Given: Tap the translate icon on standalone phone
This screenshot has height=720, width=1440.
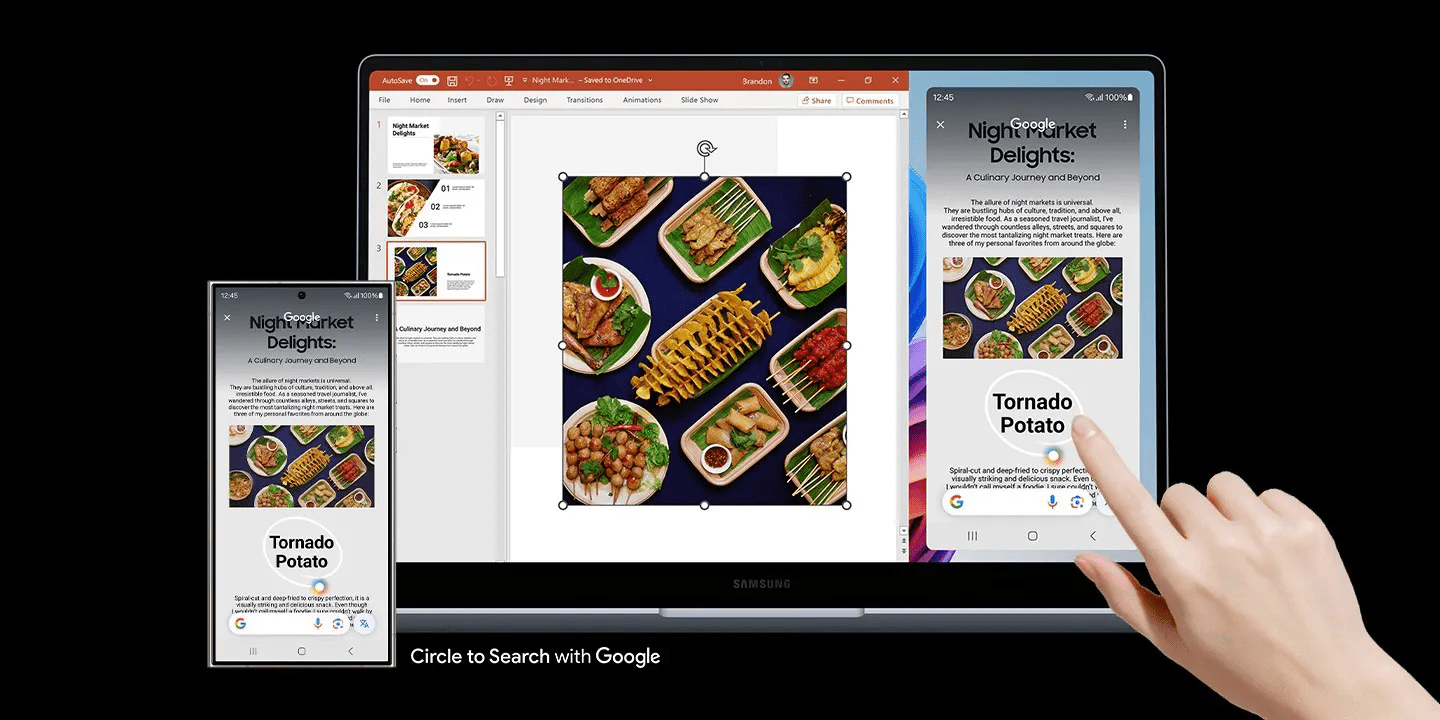Looking at the screenshot, I should [364, 623].
